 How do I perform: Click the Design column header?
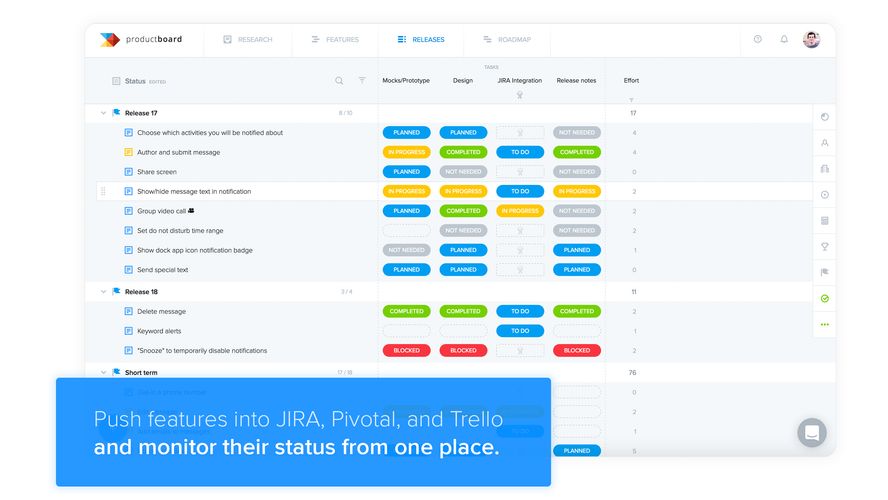coord(463,80)
